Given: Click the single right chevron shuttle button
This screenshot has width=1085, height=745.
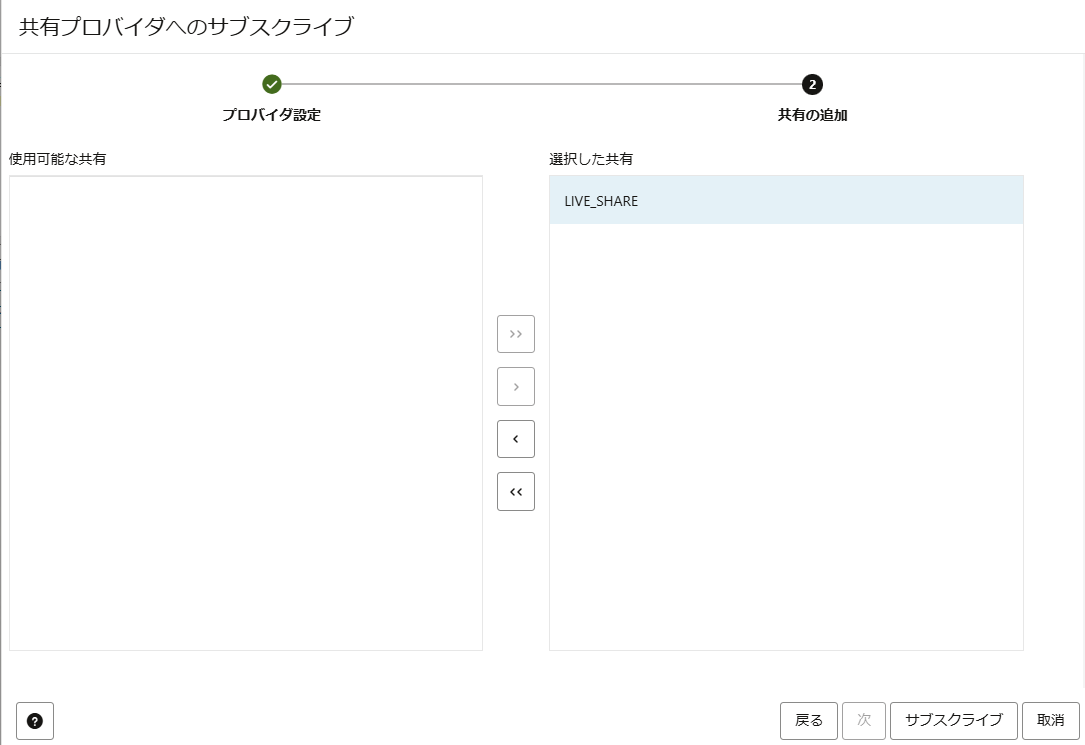Looking at the screenshot, I should 515,386.
